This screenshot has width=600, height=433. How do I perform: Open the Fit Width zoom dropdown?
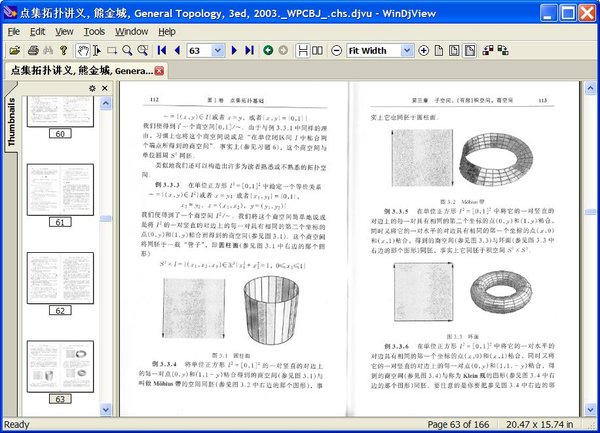click(407, 50)
